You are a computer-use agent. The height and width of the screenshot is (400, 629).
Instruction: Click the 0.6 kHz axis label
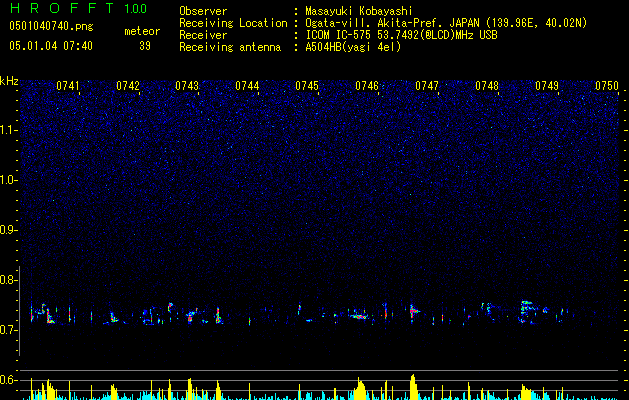[x=9, y=380]
